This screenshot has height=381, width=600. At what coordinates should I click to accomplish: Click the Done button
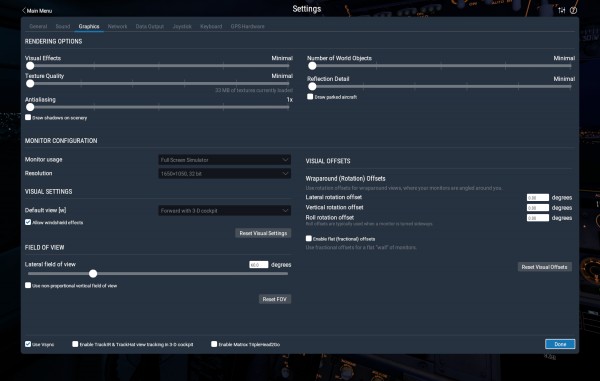pyautogui.click(x=560, y=344)
